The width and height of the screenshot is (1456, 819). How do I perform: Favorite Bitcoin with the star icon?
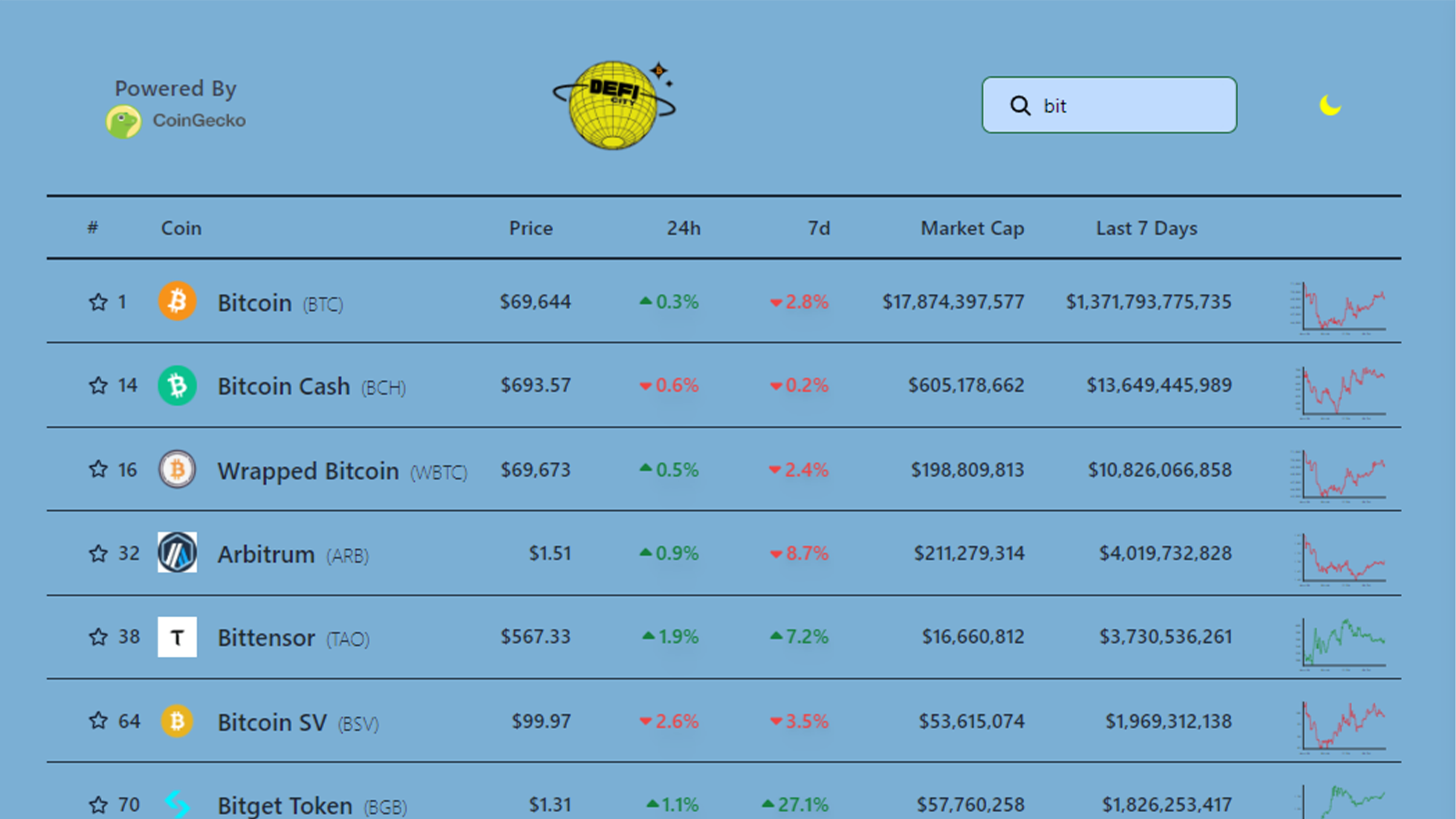click(98, 301)
